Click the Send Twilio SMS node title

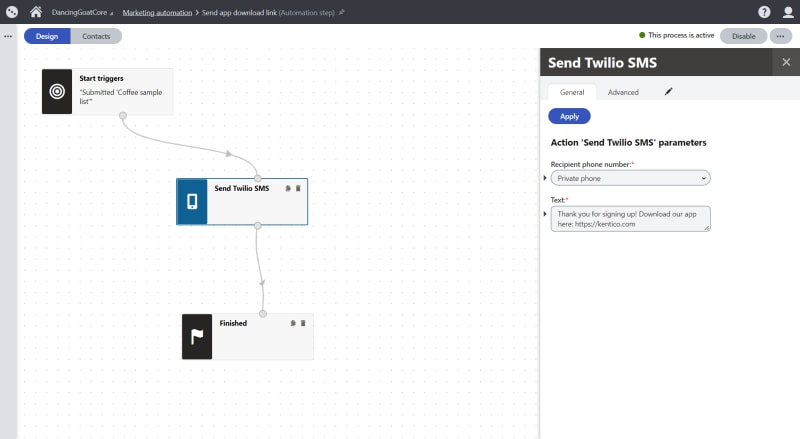[x=241, y=188]
